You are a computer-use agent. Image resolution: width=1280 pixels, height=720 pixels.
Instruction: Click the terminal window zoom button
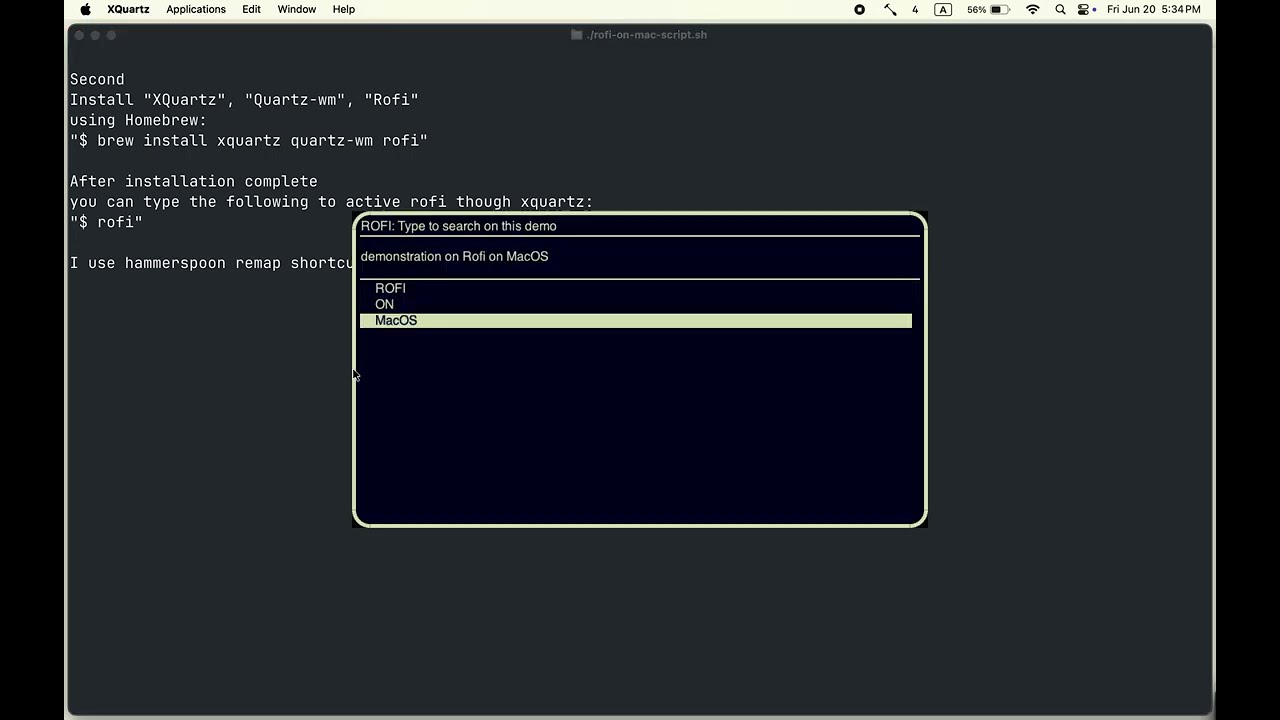tap(111, 35)
